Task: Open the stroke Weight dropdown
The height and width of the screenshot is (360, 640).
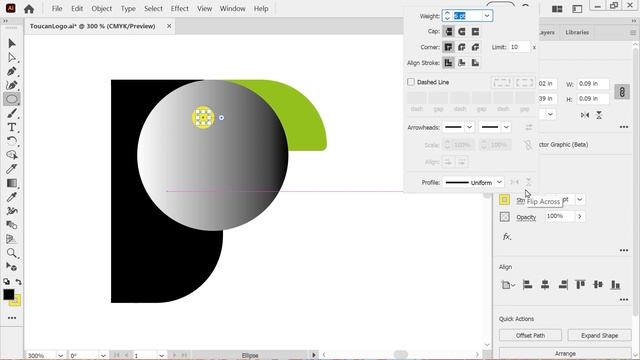Action: (487, 16)
